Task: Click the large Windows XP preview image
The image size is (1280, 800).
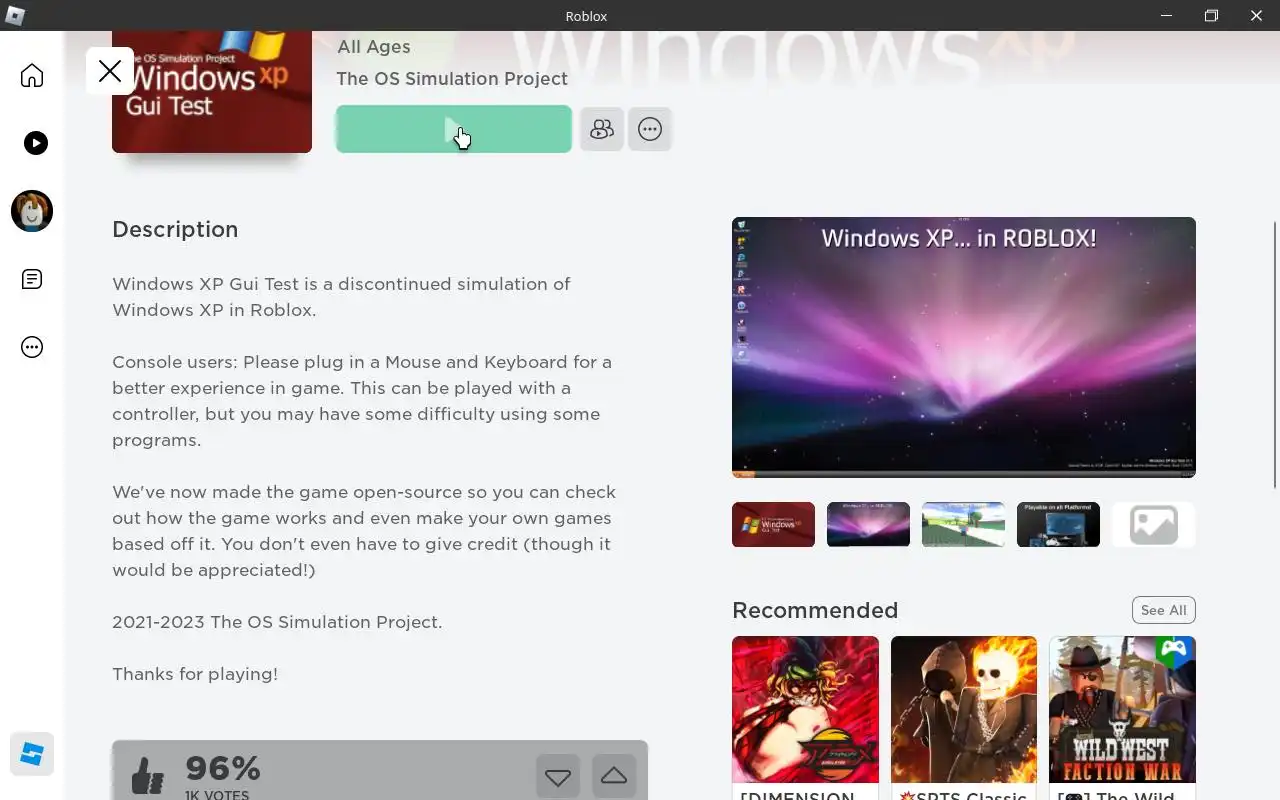Action: [964, 347]
